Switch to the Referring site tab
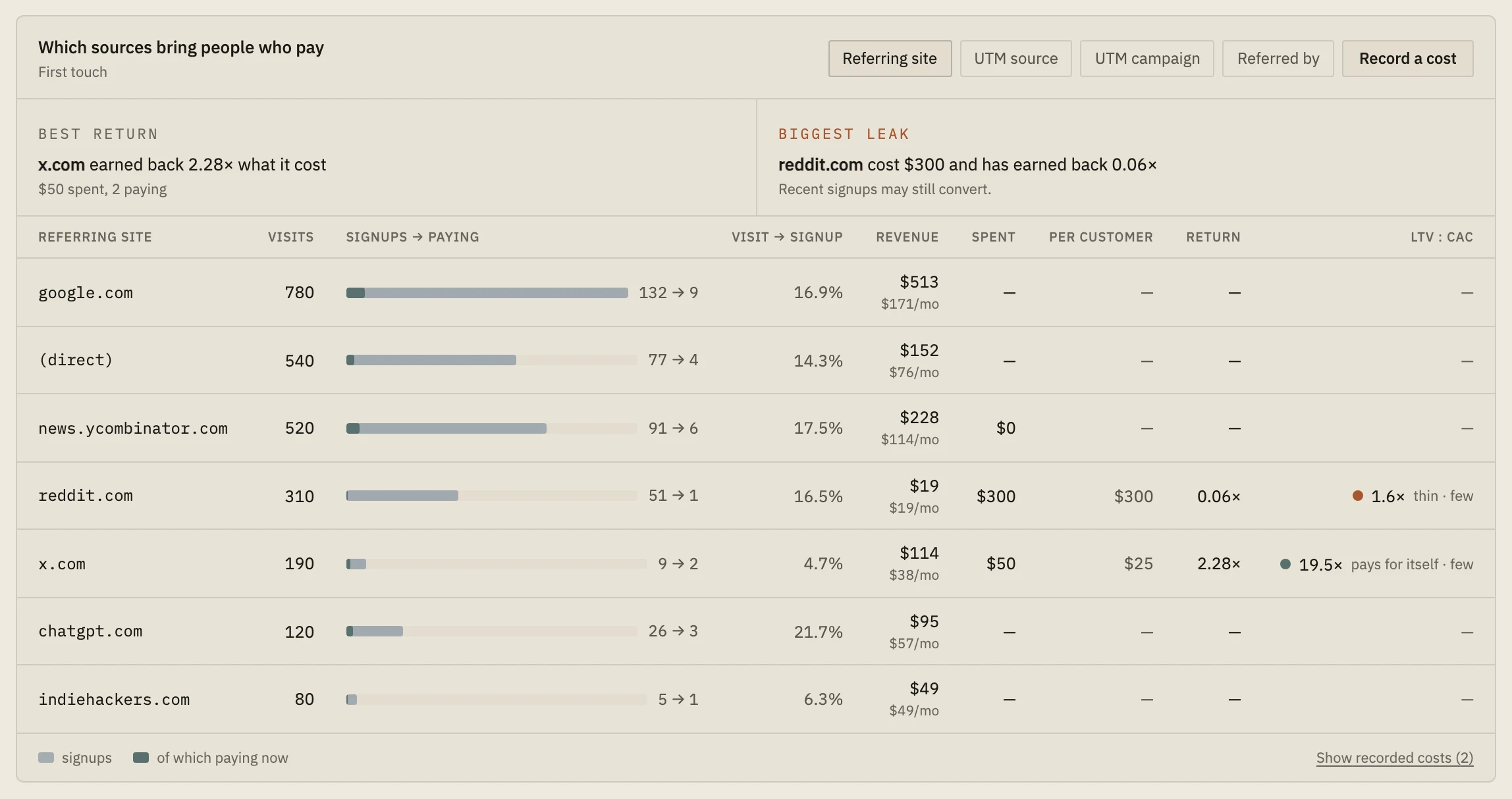 tap(890, 59)
